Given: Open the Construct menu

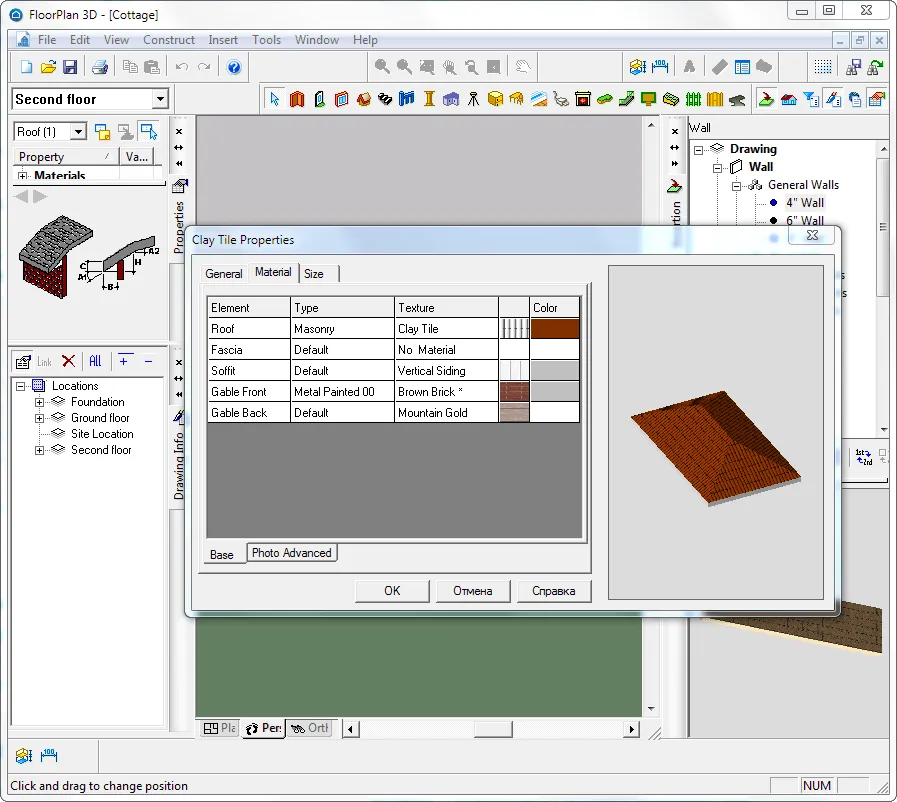Looking at the screenshot, I should [169, 40].
